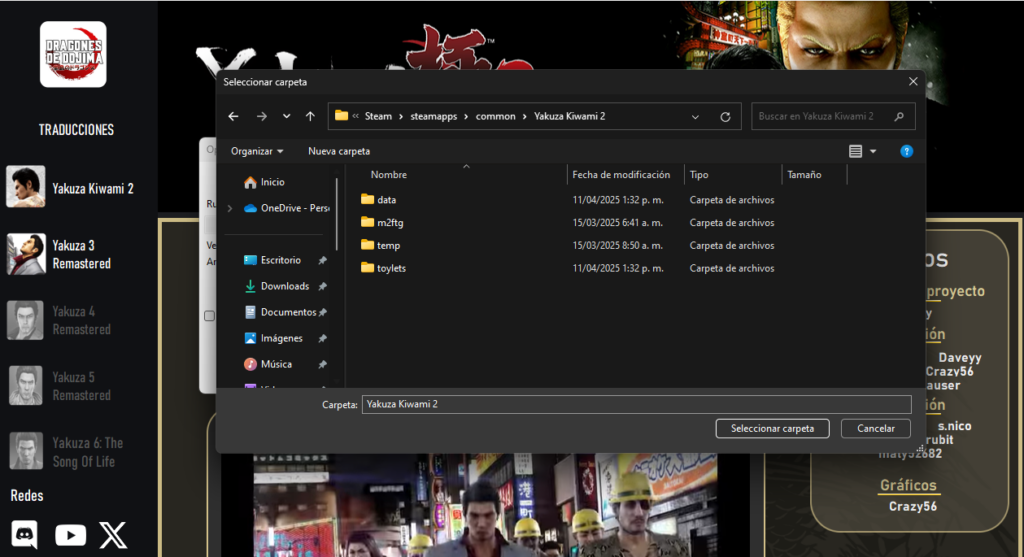Viewport: 1024px width, 557px height.
Task: Search in Yakuza Kiwami 2 field
Action: (x=833, y=116)
